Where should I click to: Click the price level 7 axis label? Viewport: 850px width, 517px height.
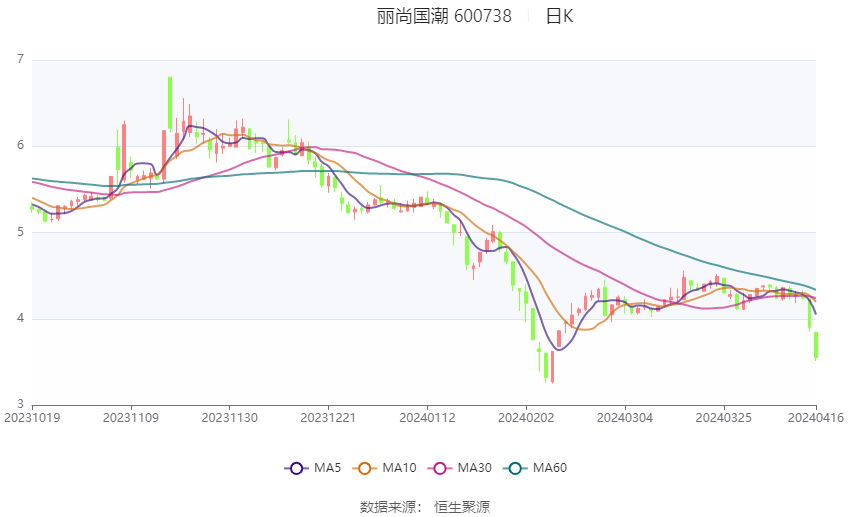[20, 60]
